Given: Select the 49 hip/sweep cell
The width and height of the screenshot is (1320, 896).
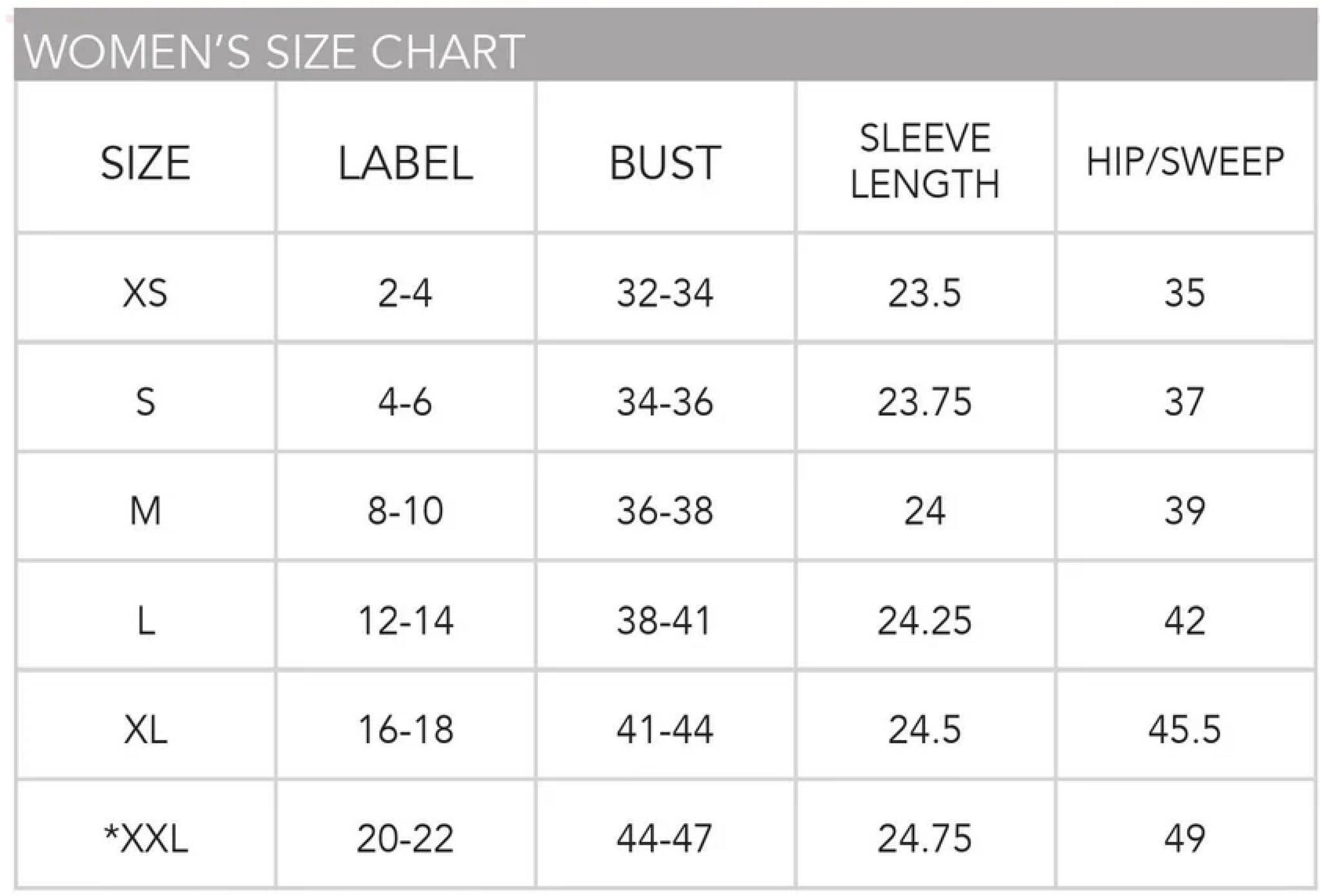Looking at the screenshot, I should pos(1185,839).
